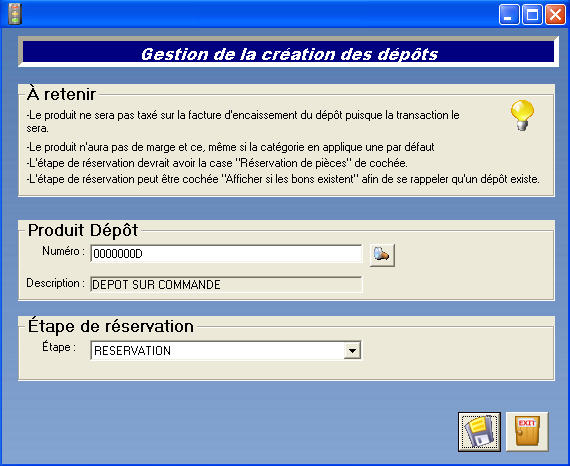
Task: Maximize the window
Action: pyautogui.click(x=532, y=15)
